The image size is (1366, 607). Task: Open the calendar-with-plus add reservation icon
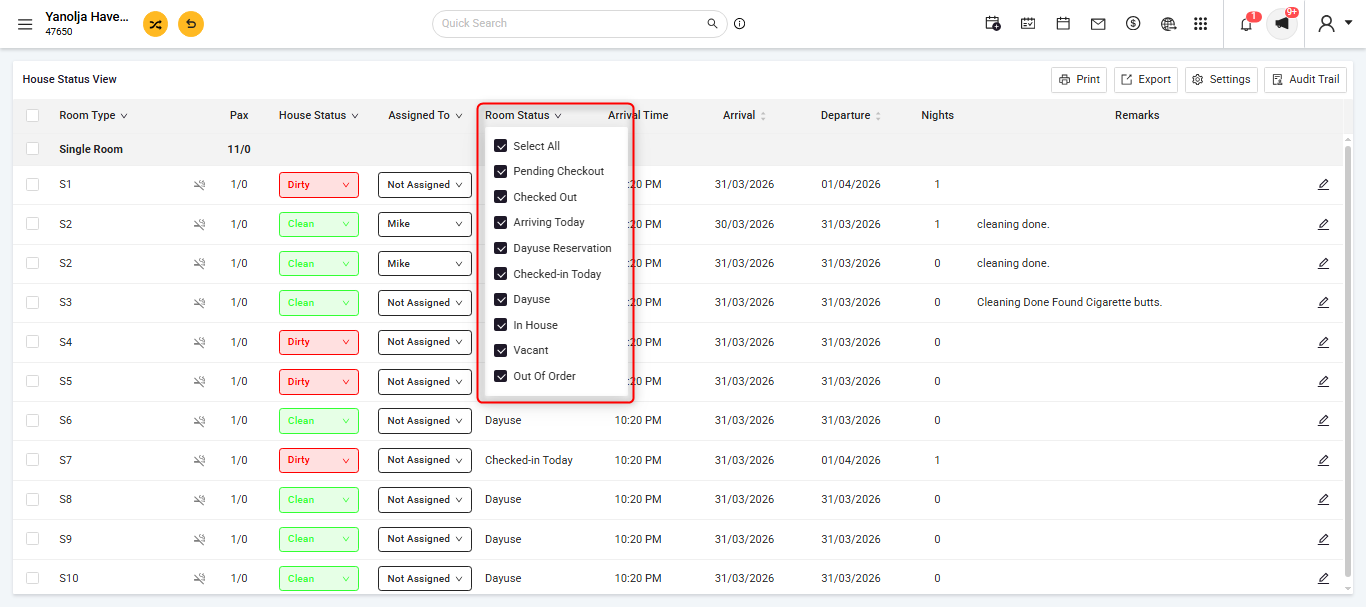pyautogui.click(x=993, y=23)
